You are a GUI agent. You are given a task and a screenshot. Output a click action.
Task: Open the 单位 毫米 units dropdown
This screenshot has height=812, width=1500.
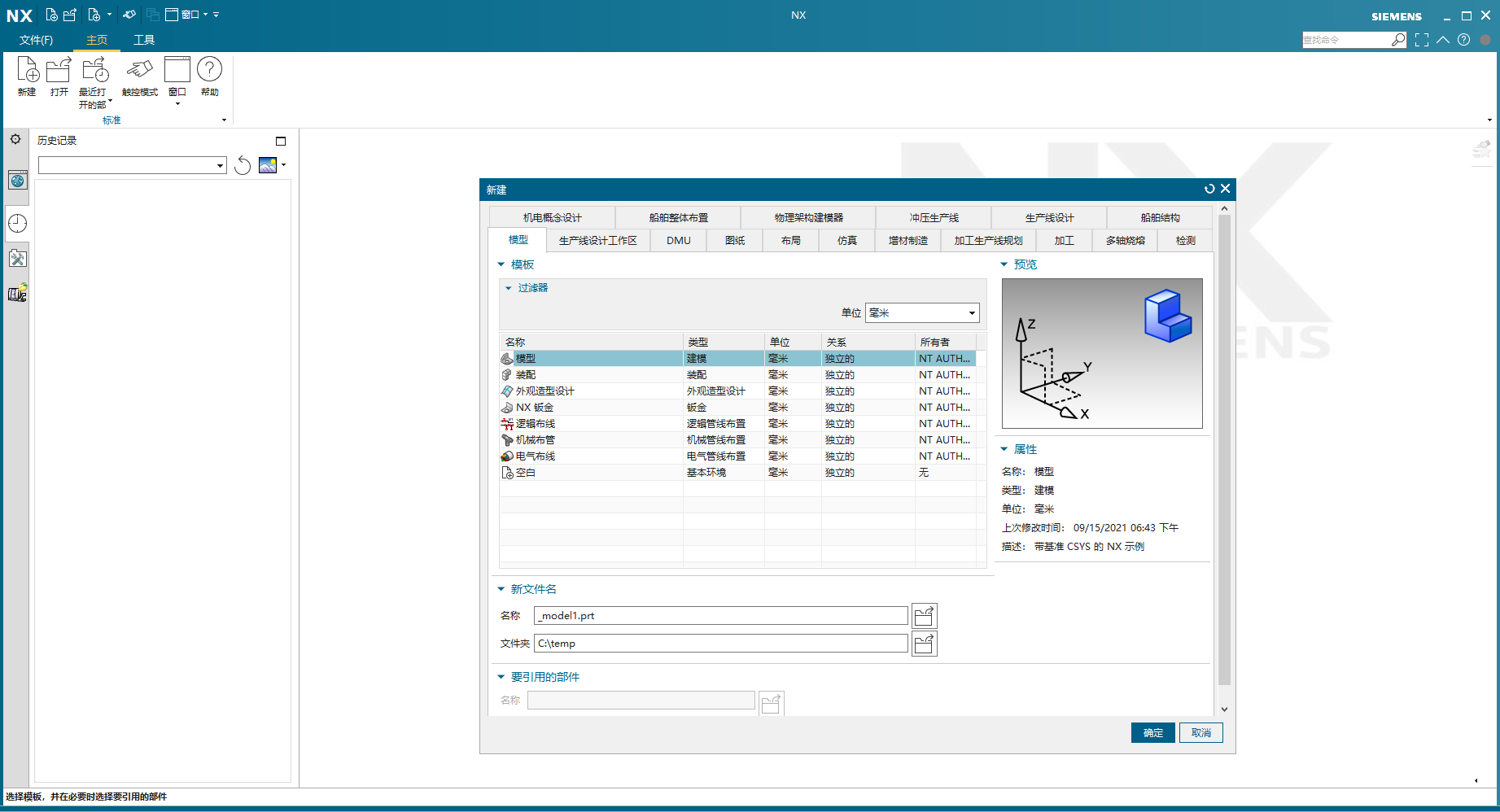[922, 312]
